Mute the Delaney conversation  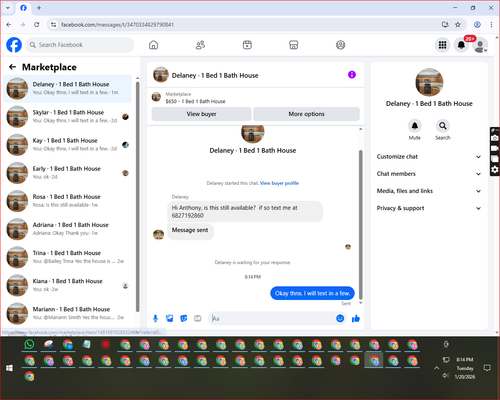click(x=415, y=126)
